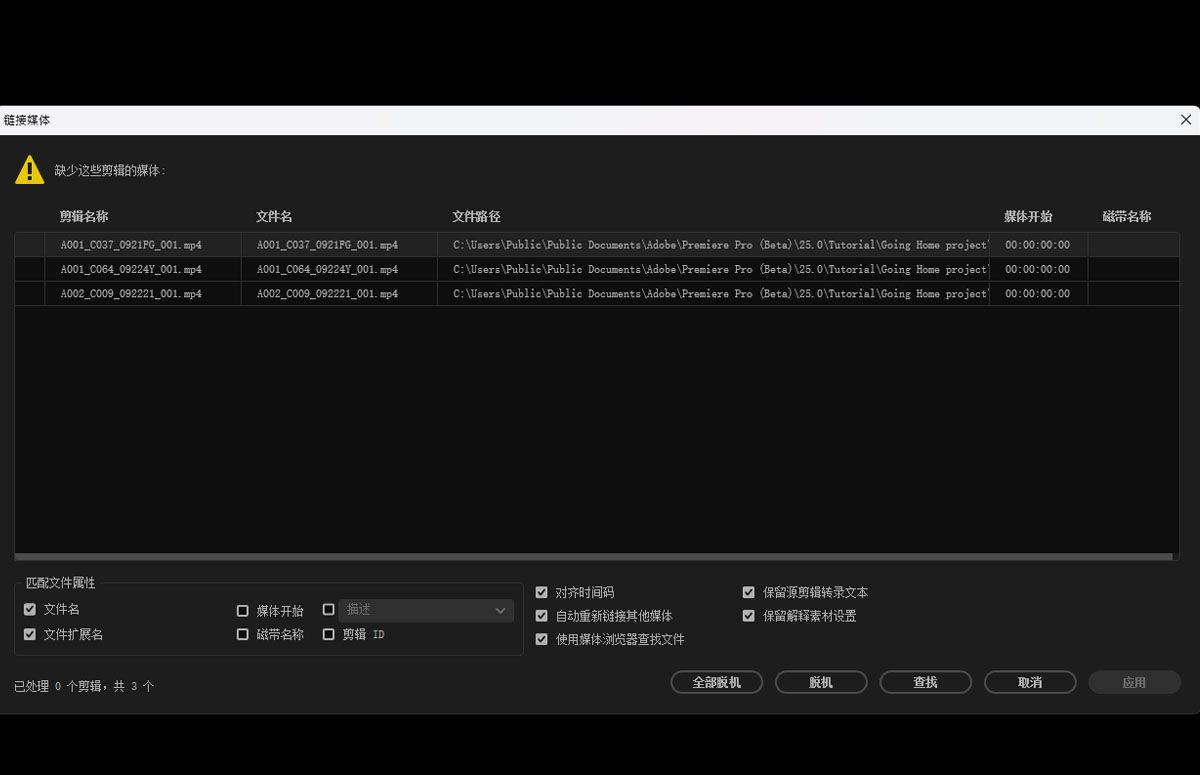The height and width of the screenshot is (775, 1200).
Task: Click the 脱机 button
Action: coord(821,682)
